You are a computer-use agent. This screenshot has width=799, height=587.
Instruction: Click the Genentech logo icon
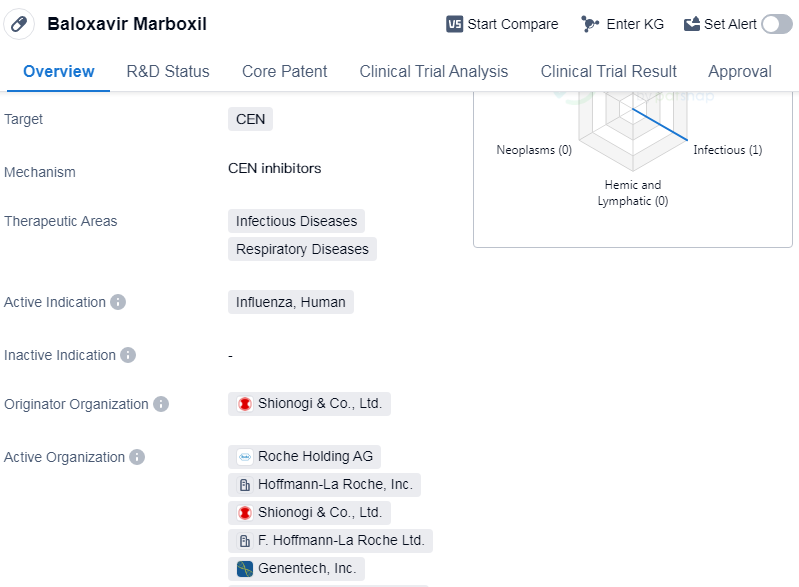coord(245,569)
